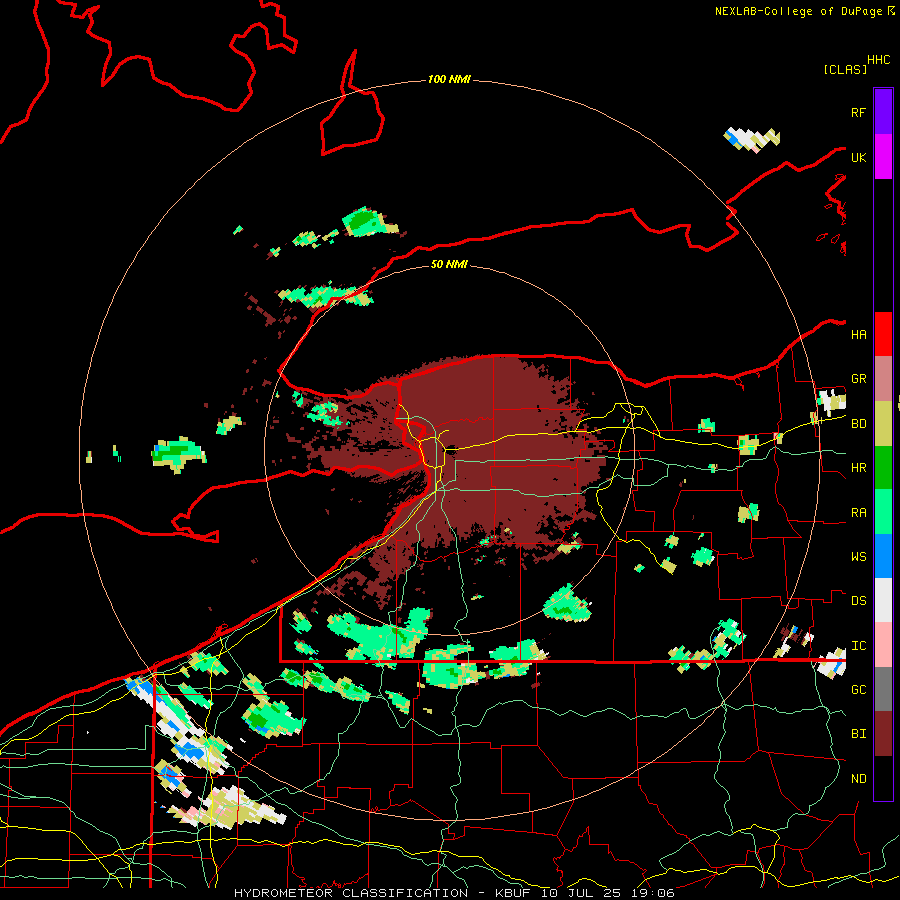This screenshot has width=900, height=900.
Task: Click the 'DS' legend label
Action: coord(858,601)
